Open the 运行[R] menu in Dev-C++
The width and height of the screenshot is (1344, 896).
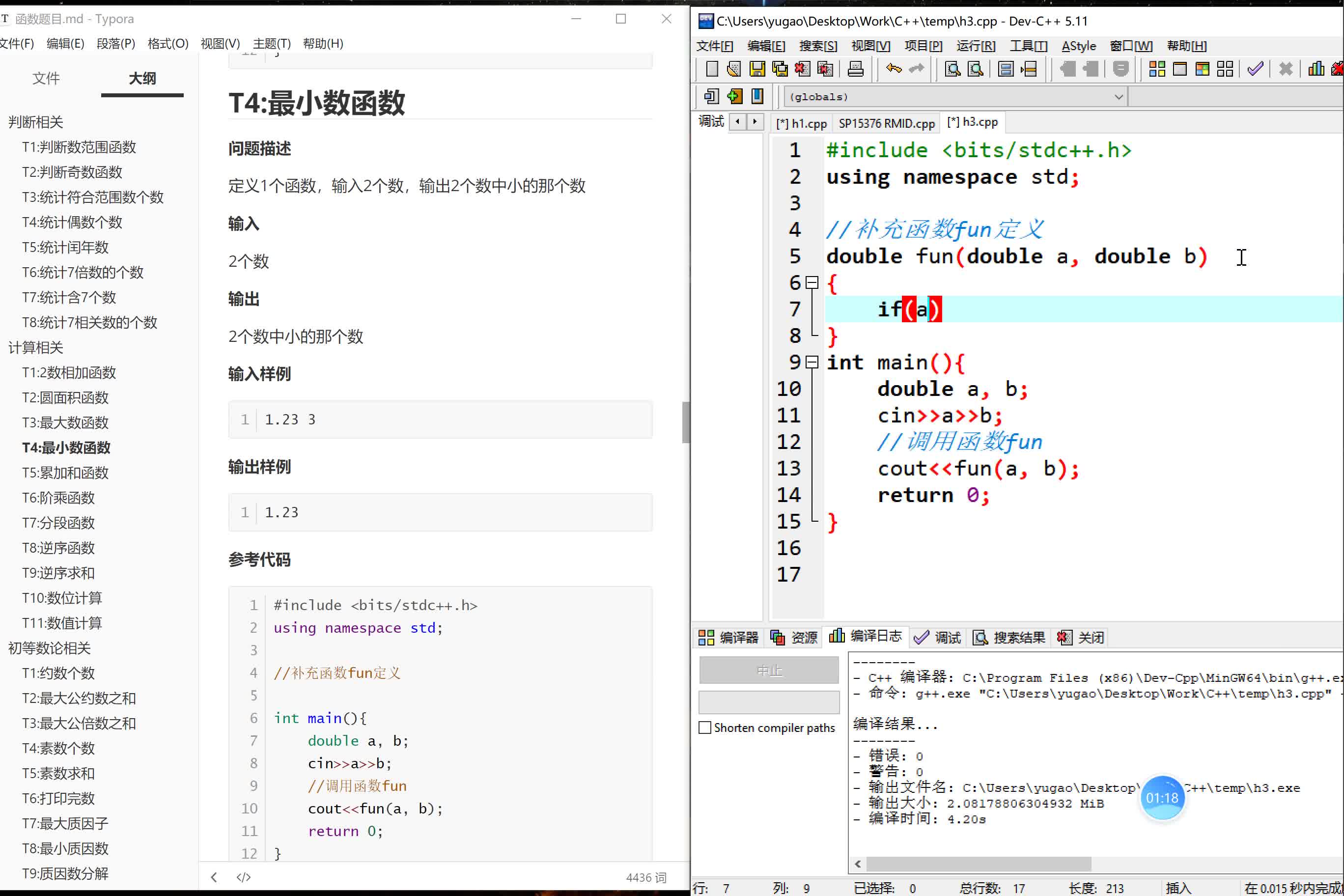coord(976,46)
